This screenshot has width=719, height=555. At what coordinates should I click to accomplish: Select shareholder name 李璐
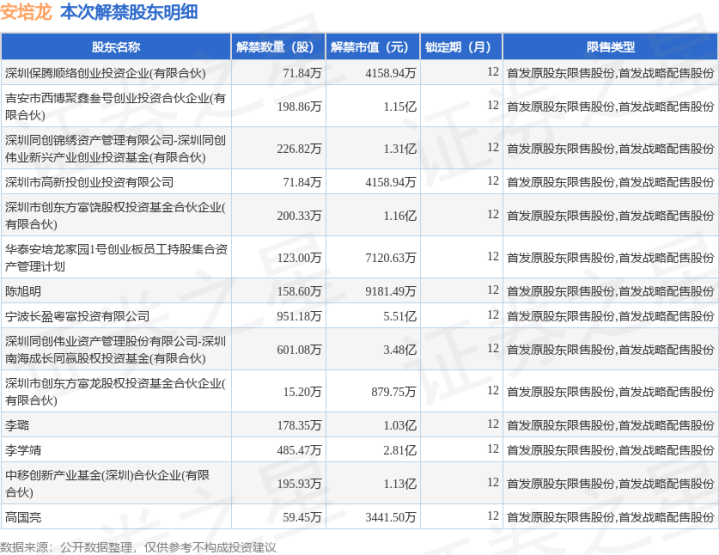[17, 425]
